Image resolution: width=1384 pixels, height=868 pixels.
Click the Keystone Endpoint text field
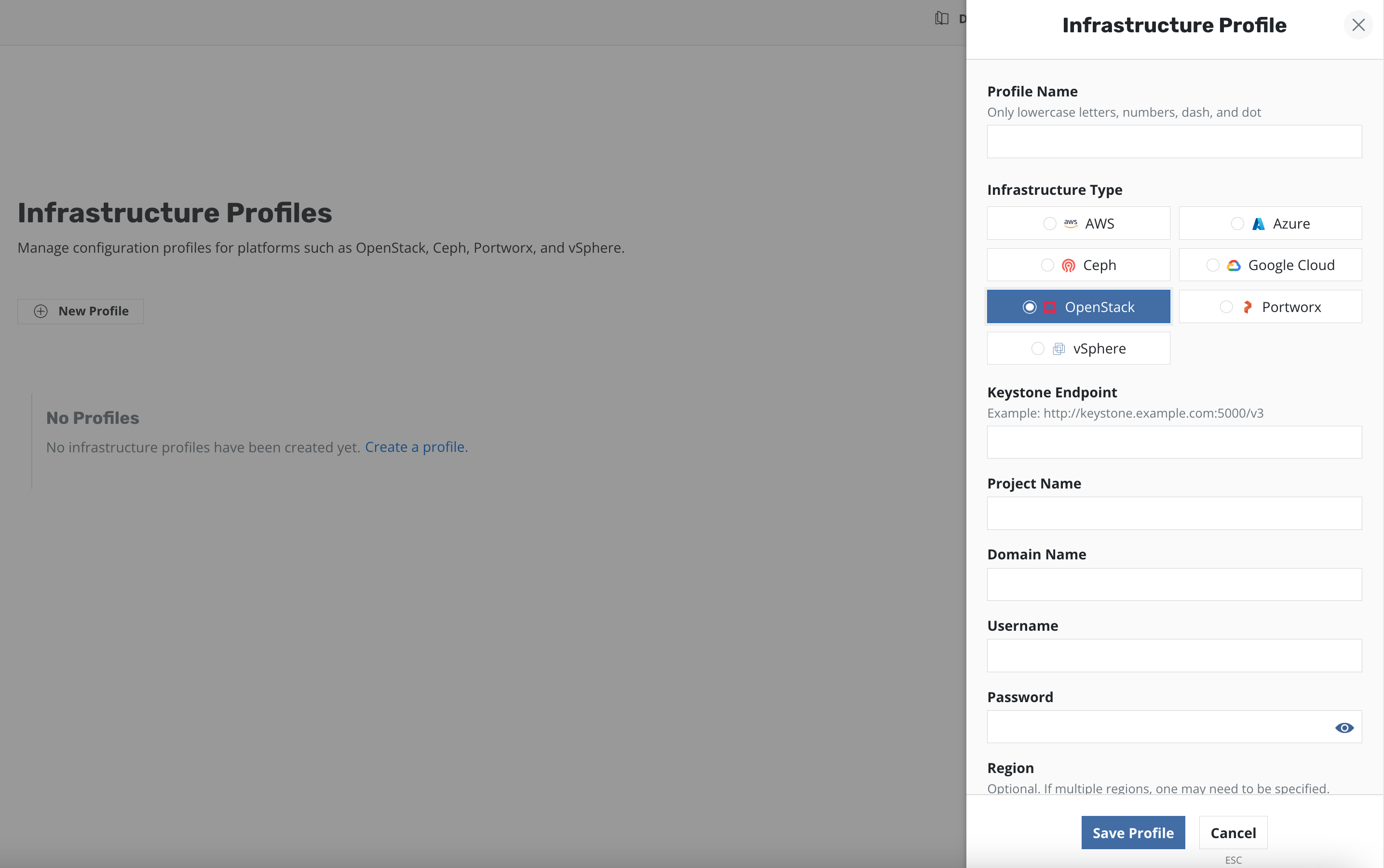[1174, 442]
